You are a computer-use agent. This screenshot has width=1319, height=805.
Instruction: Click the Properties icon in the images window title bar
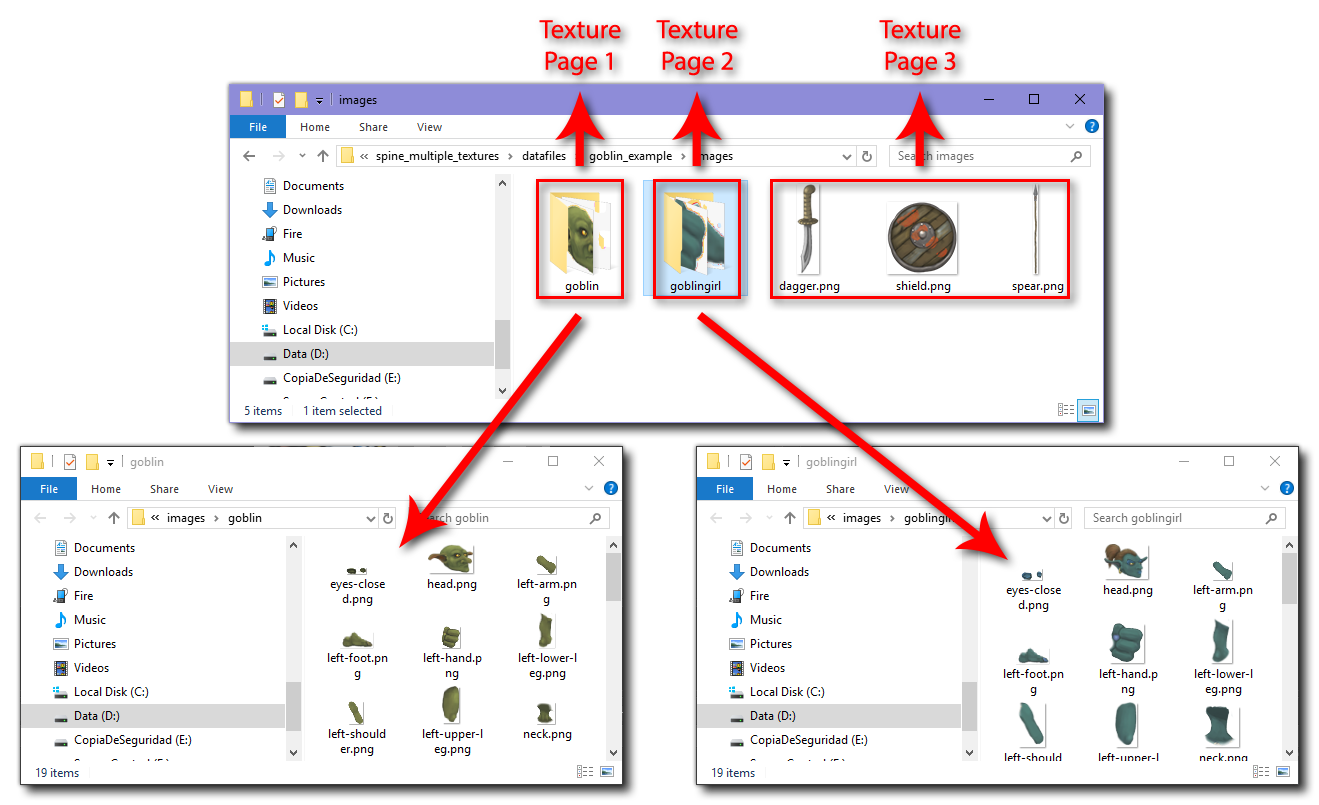coord(279,100)
